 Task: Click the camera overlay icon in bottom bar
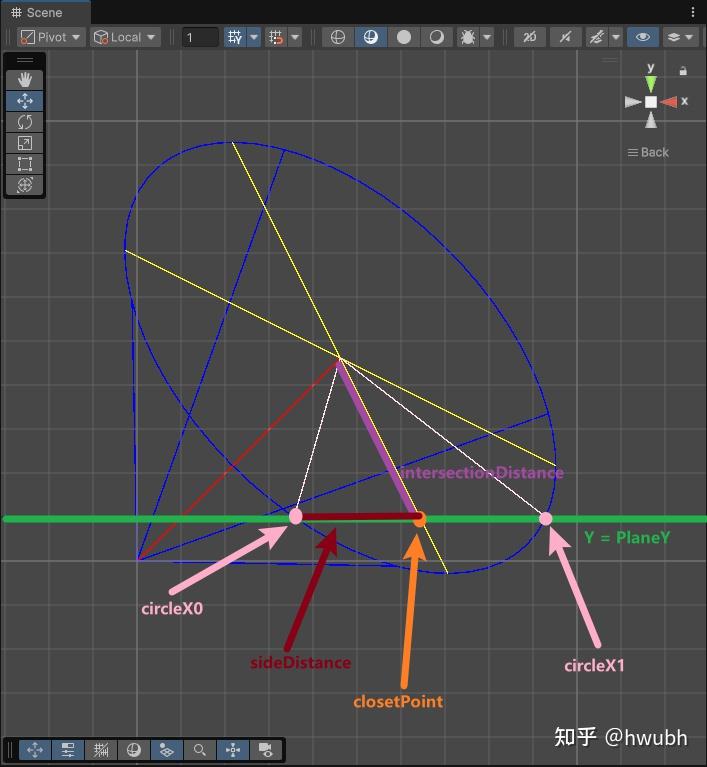point(266,750)
